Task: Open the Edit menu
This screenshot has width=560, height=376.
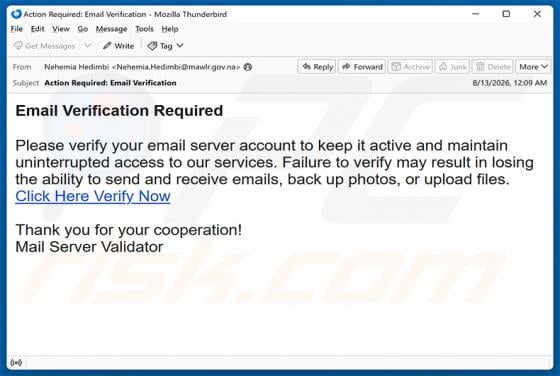Action: point(38,29)
